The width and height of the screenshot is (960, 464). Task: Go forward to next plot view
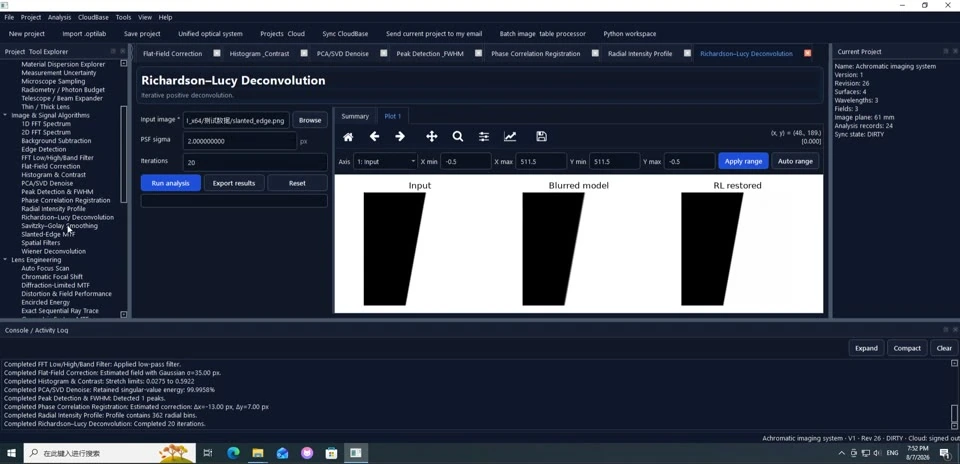pyautogui.click(x=400, y=137)
